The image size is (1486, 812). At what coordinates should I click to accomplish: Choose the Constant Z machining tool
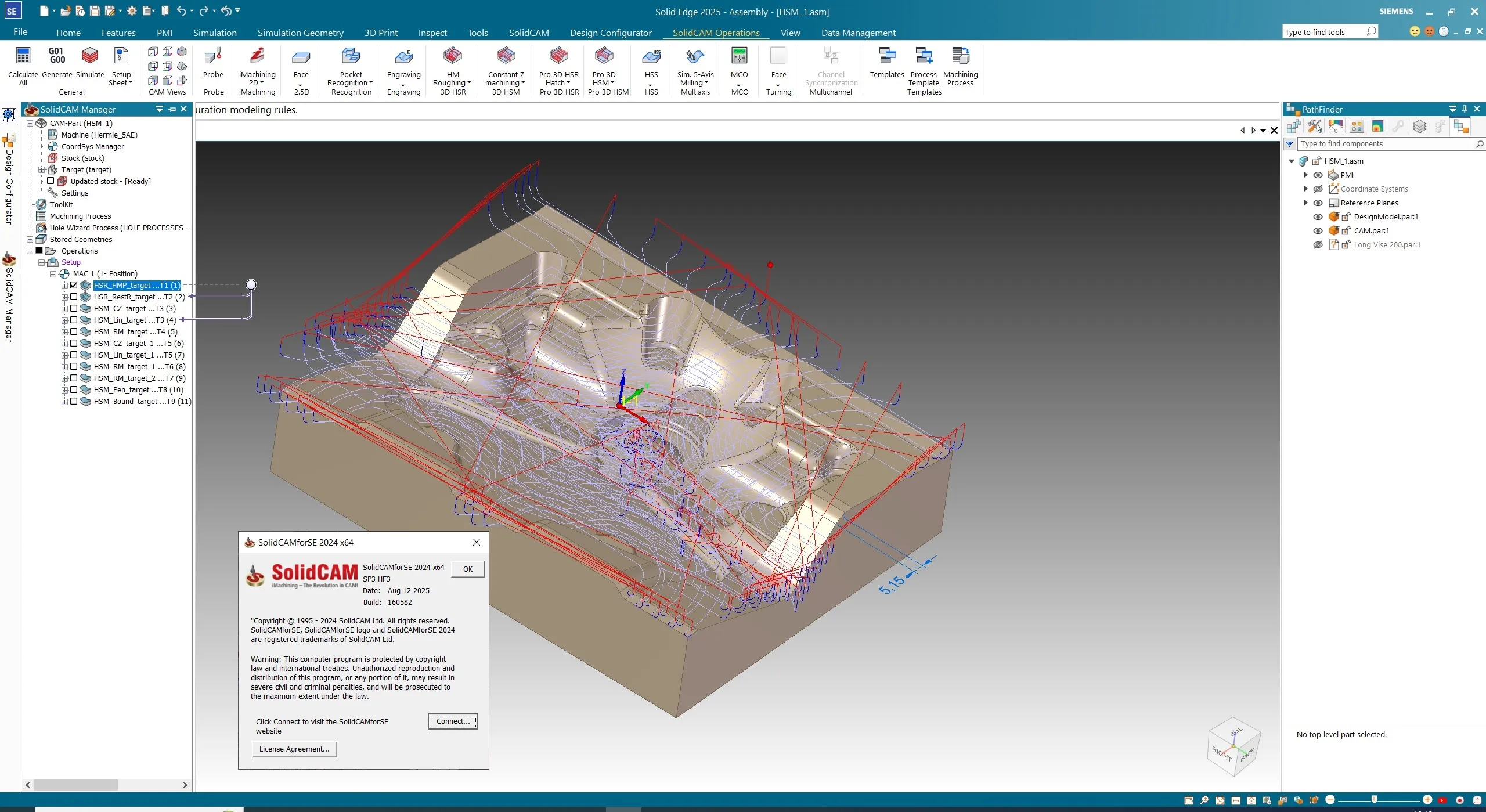506,56
